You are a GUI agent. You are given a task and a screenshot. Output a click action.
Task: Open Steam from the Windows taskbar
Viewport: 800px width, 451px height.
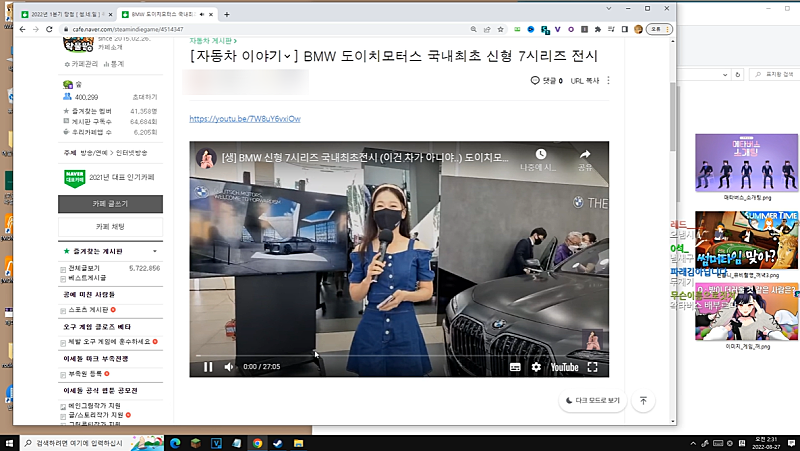279,442
